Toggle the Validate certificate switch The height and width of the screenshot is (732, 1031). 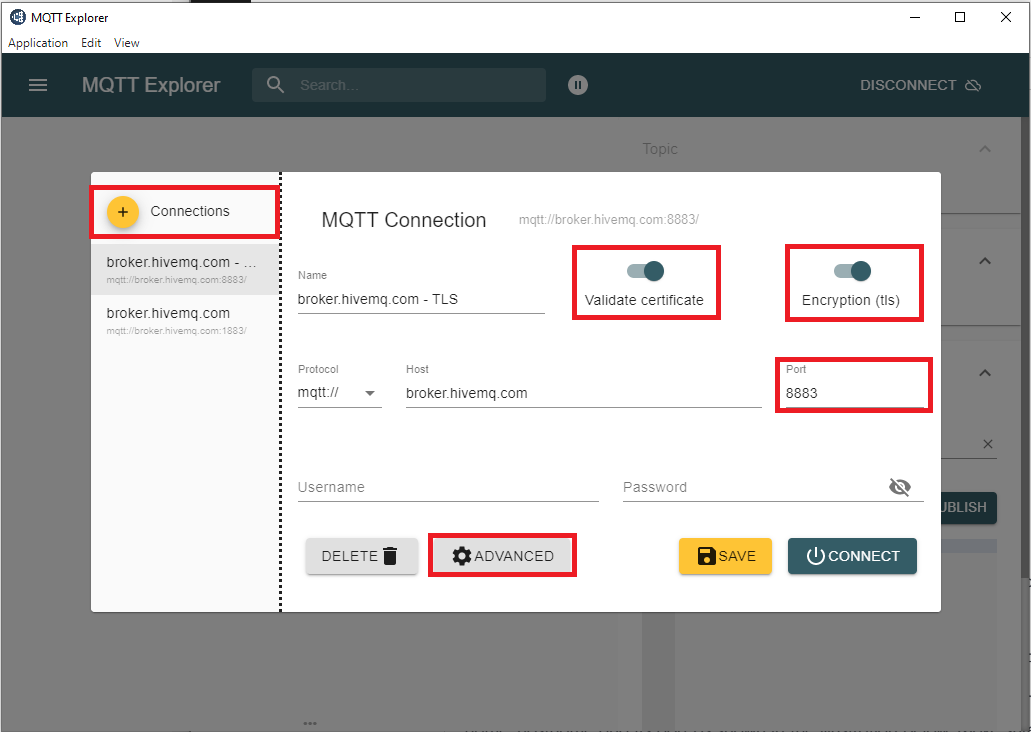[646, 271]
